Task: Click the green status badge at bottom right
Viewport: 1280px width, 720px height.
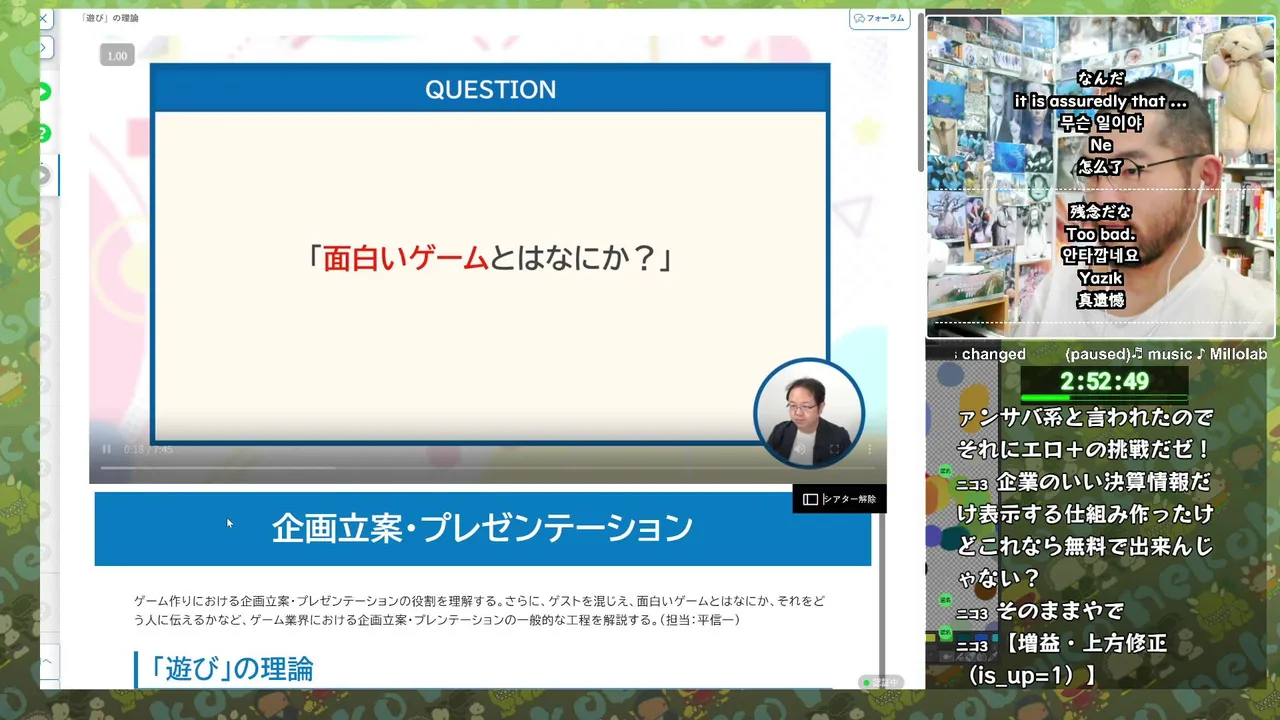Action: (x=882, y=682)
